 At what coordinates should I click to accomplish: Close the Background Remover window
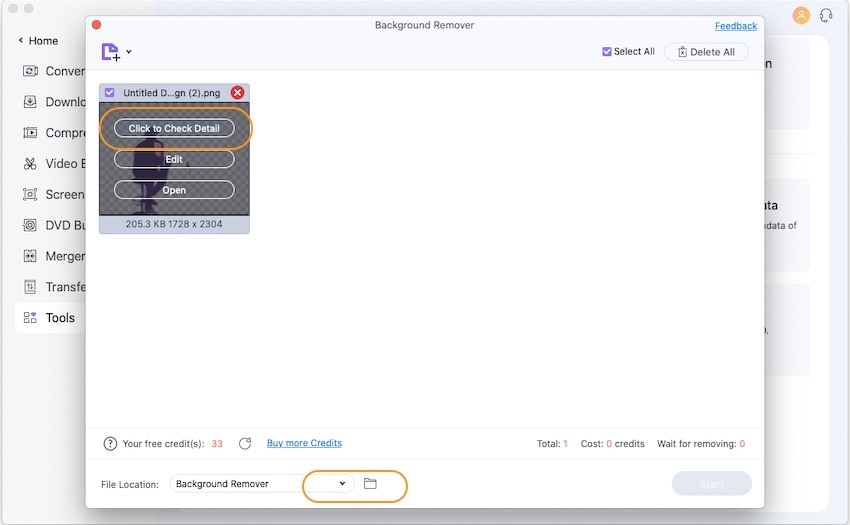coord(96,25)
